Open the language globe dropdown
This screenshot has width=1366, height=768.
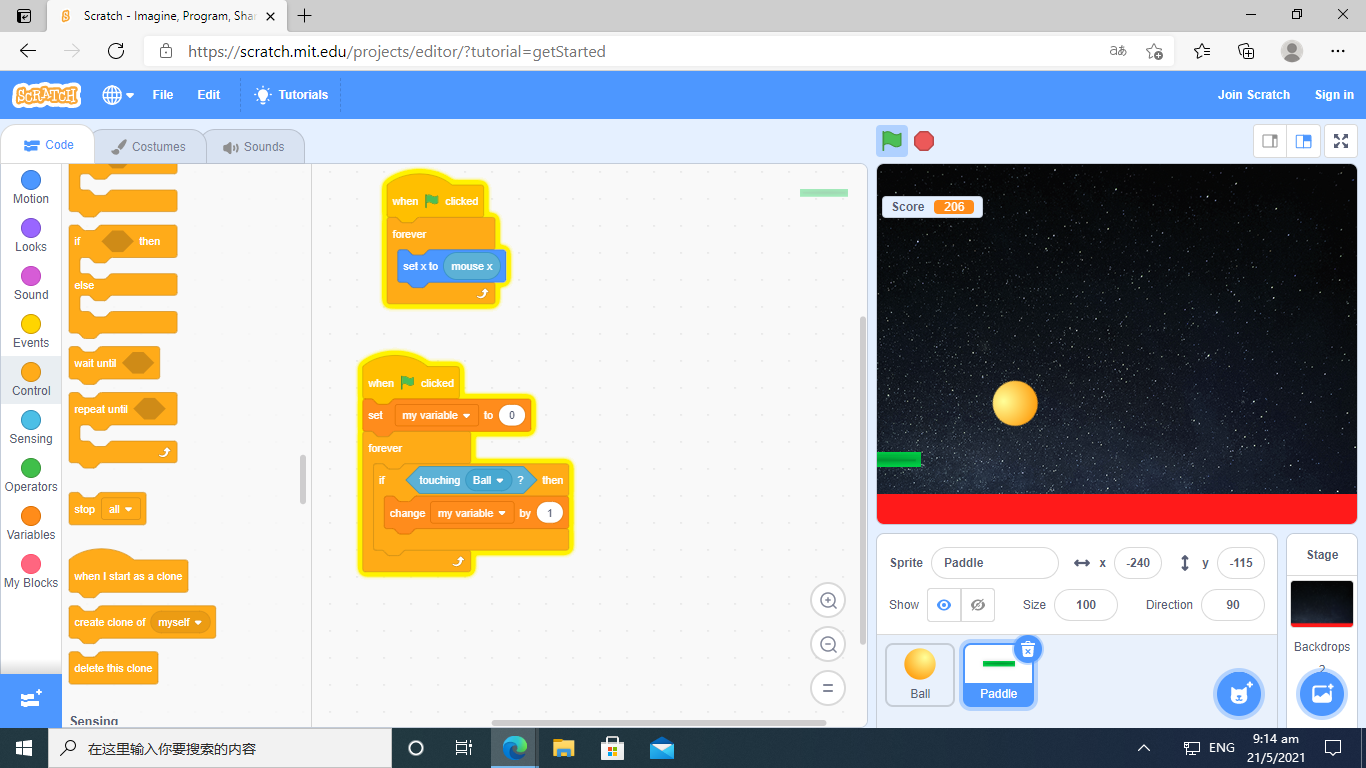[x=118, y=95]
